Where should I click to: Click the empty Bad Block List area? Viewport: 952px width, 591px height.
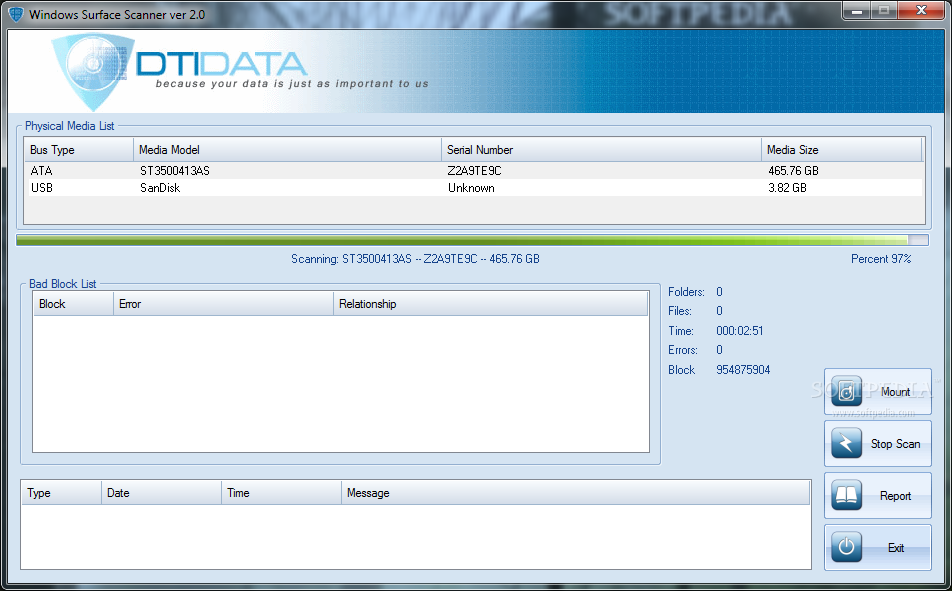coord(341,384)
